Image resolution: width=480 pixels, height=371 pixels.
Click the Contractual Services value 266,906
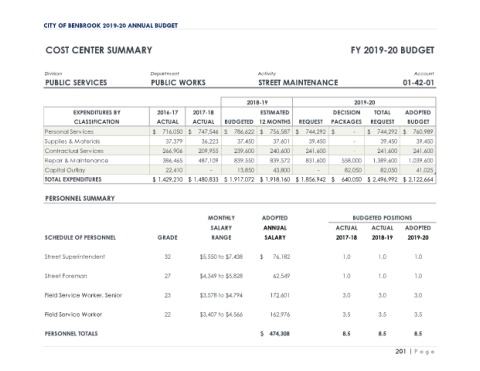coord(172,151)
